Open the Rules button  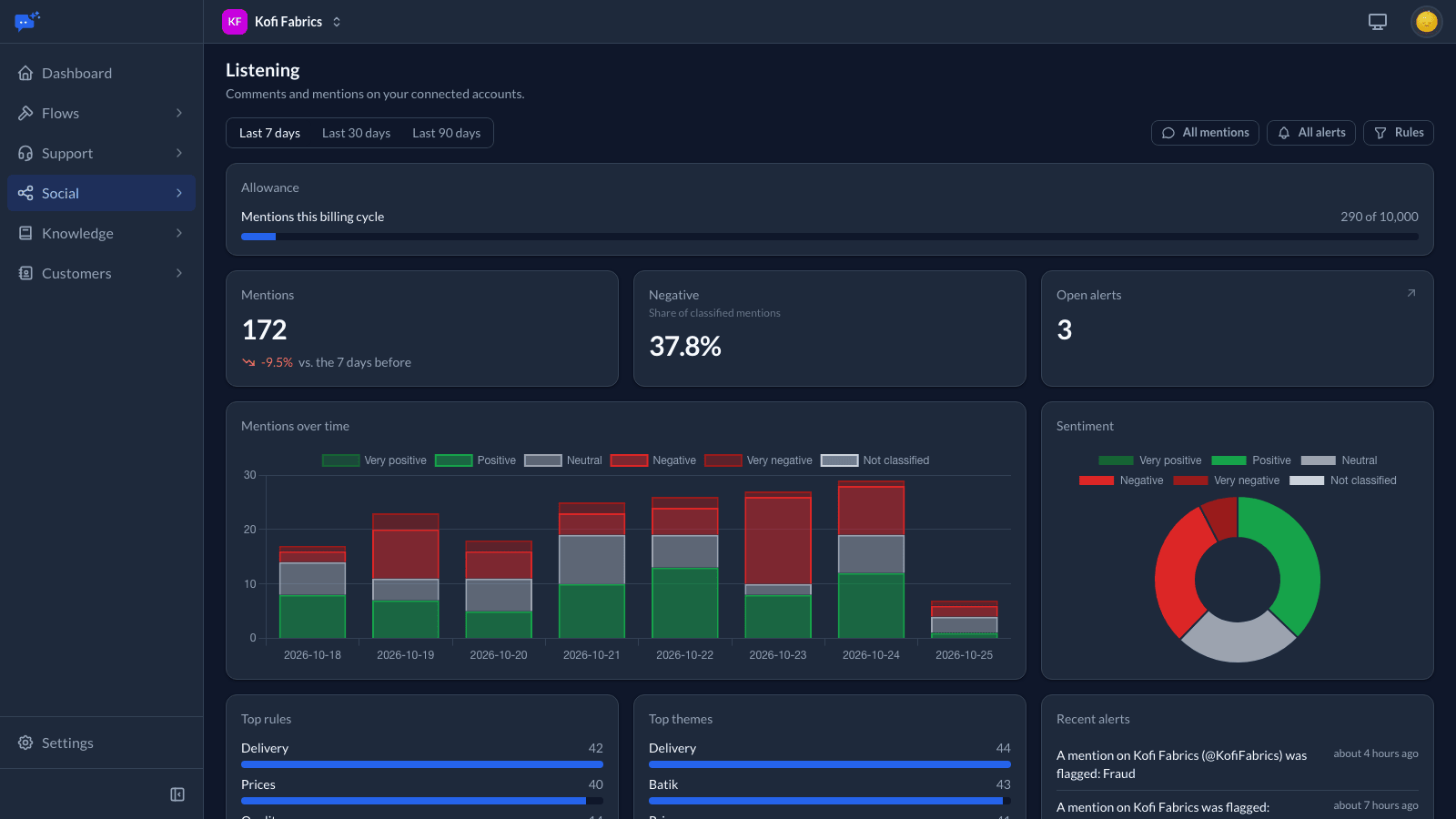coord(1399,133)
